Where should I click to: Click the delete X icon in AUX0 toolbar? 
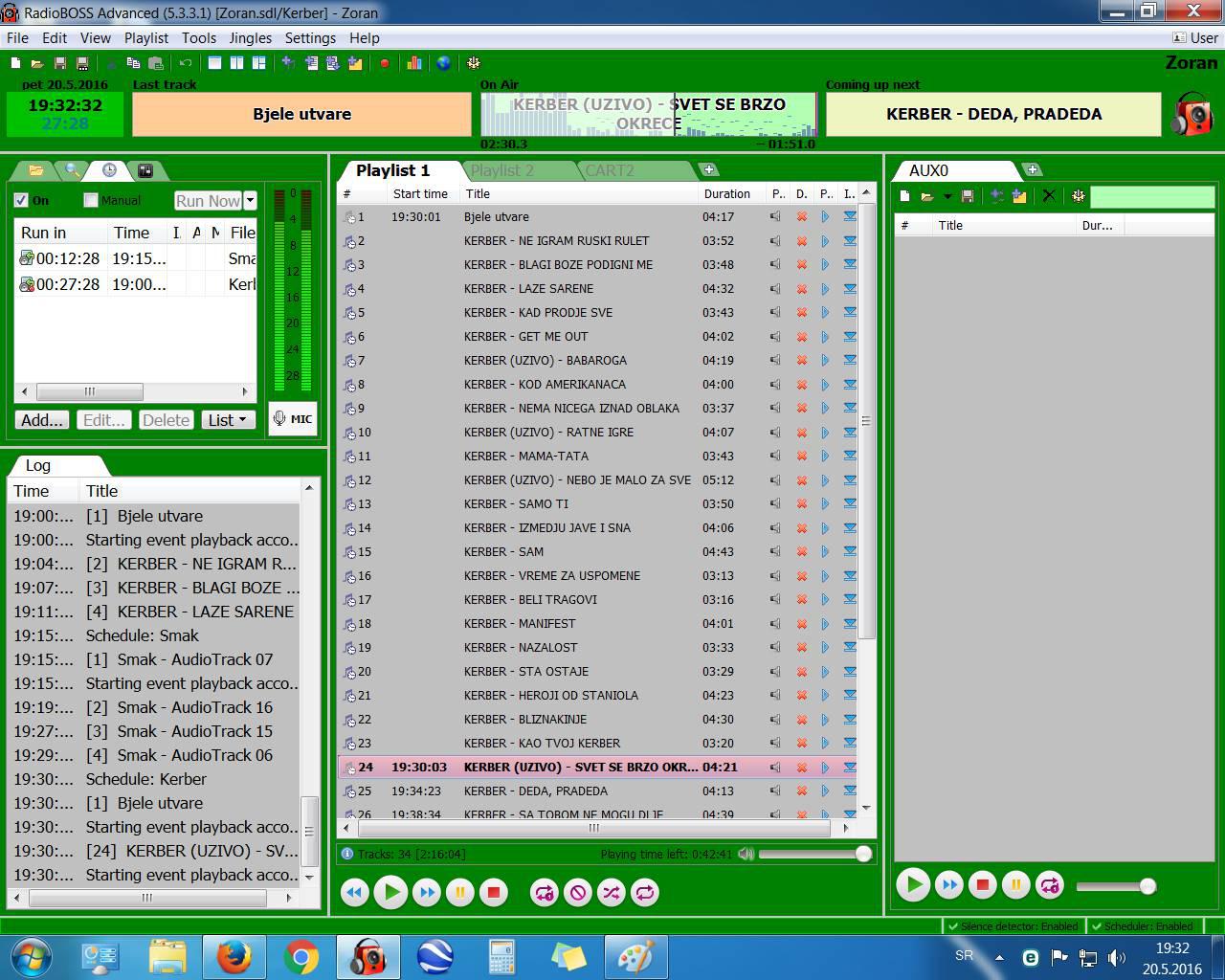point(1049,195)
